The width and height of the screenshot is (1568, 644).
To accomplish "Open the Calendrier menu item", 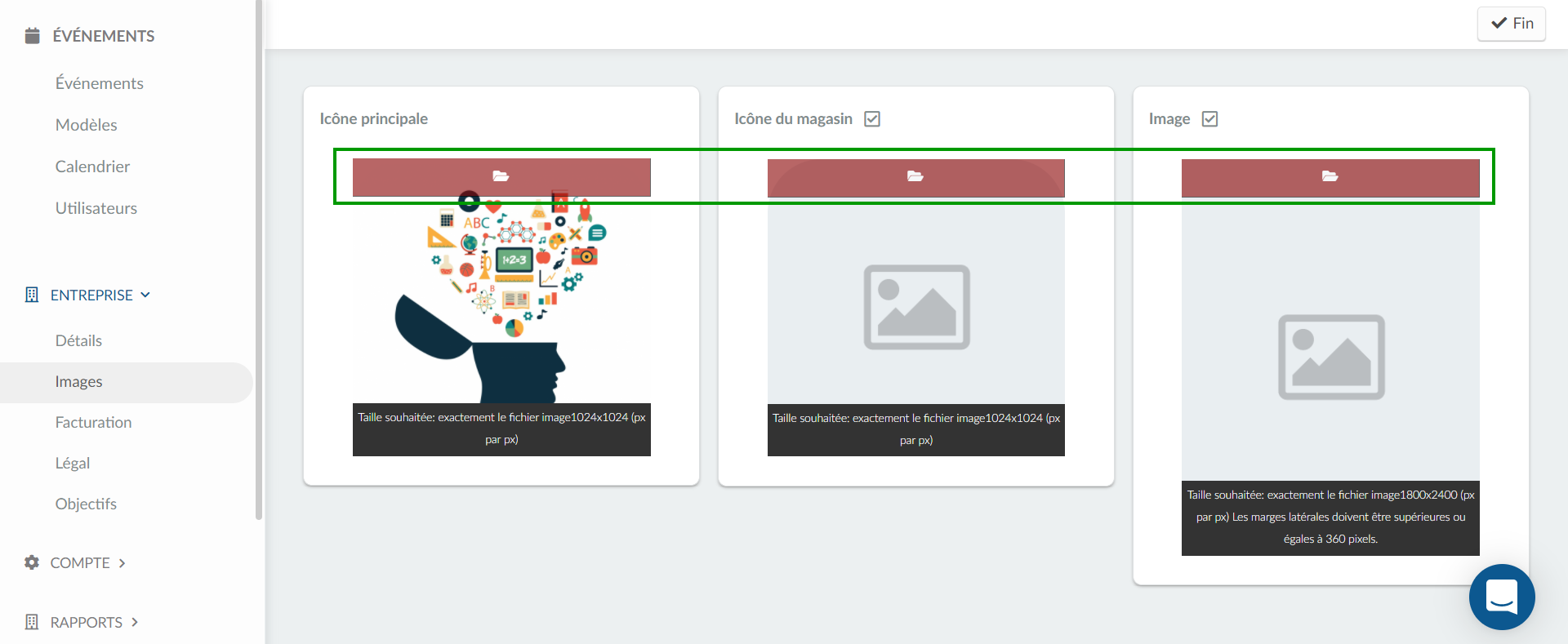I will click(x=92, y=167).
